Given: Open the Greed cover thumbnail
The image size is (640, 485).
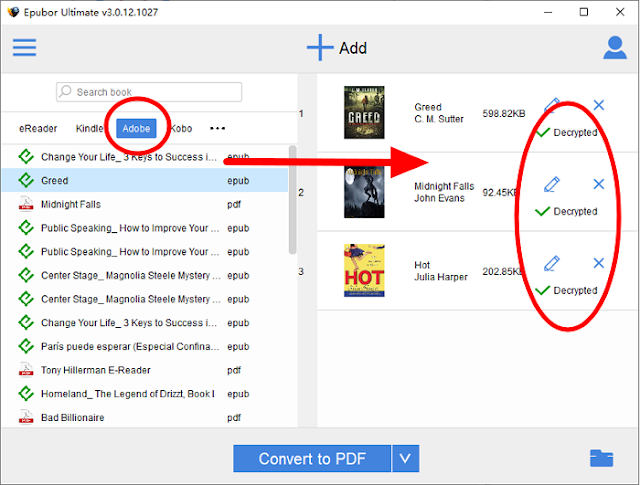Looking at the screenshot, I should click(x=364, y=112).
